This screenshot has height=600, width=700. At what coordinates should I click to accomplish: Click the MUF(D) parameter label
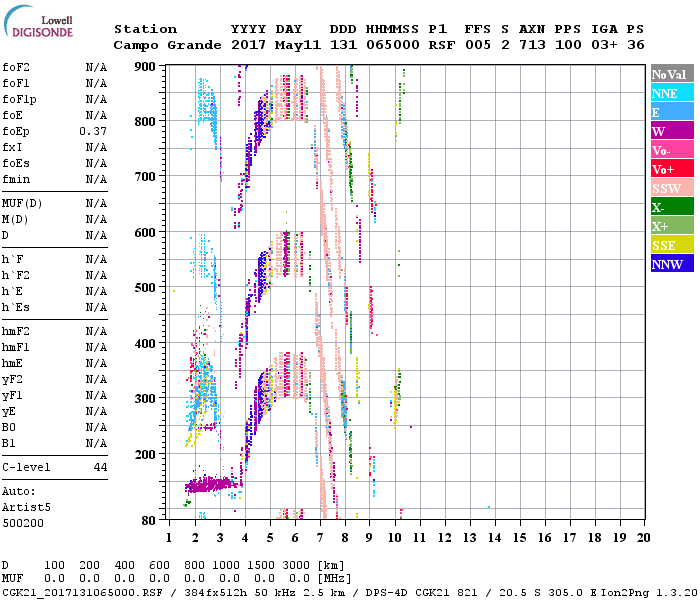[x=22, y=204]
